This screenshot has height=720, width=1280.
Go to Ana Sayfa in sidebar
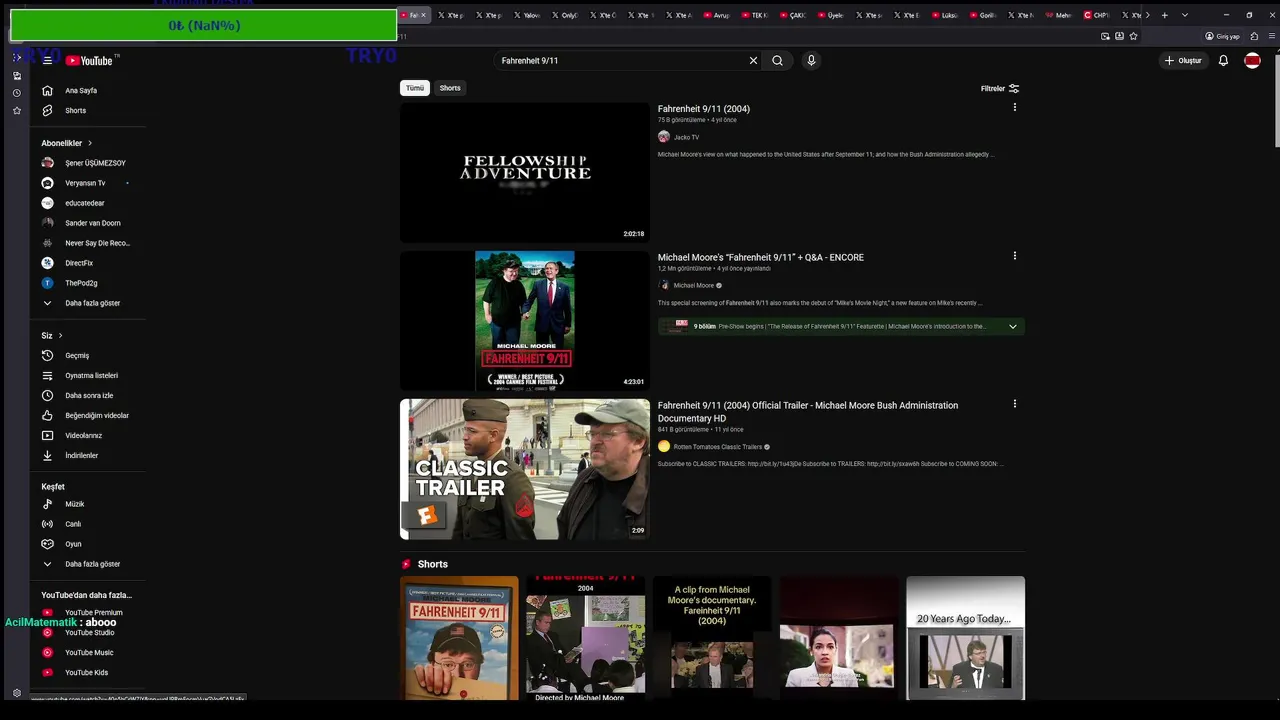(86, 90)
